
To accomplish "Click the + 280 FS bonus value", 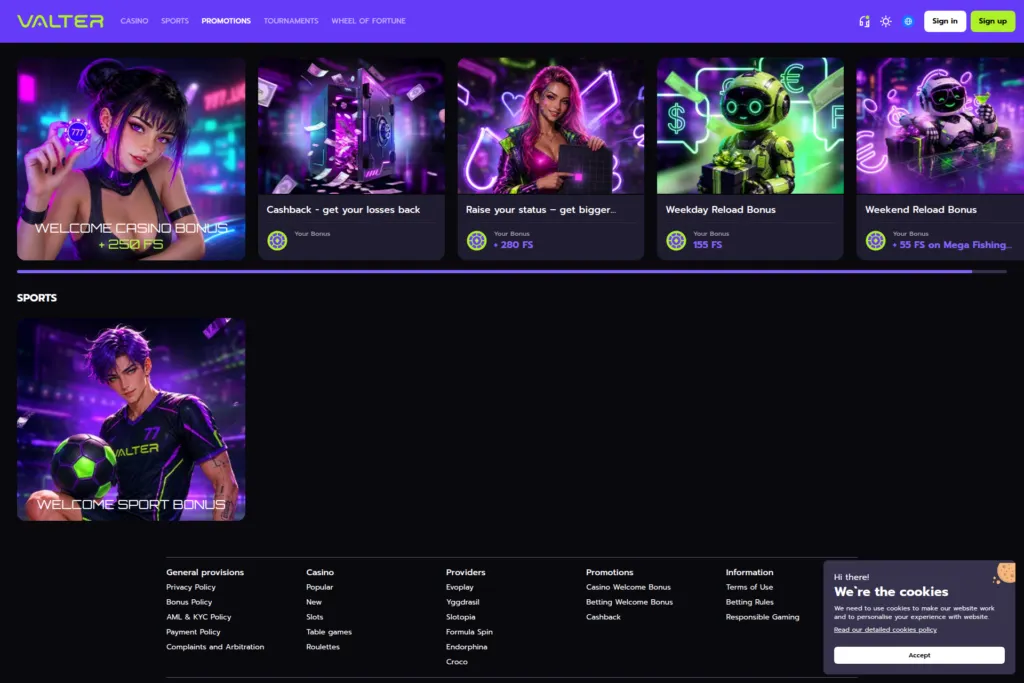I will point(513,245).
